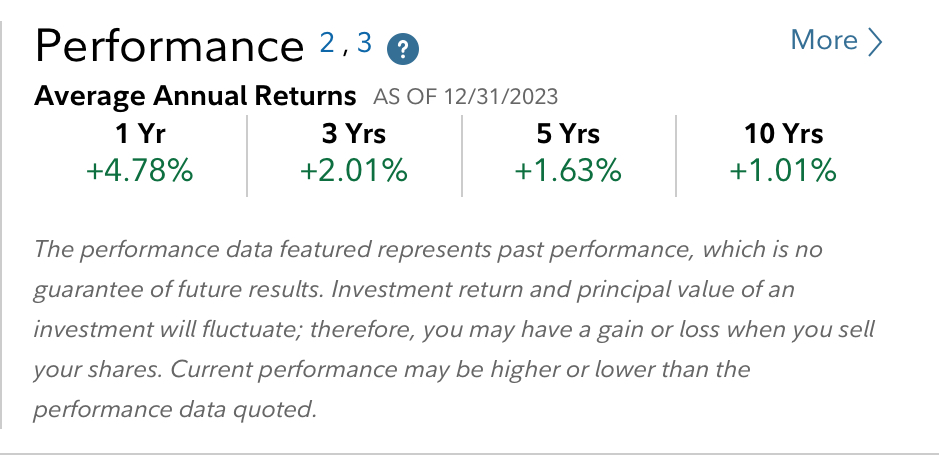The image size is (939, 455).
Task: Click the More link
Action: (x=824, y=40)
